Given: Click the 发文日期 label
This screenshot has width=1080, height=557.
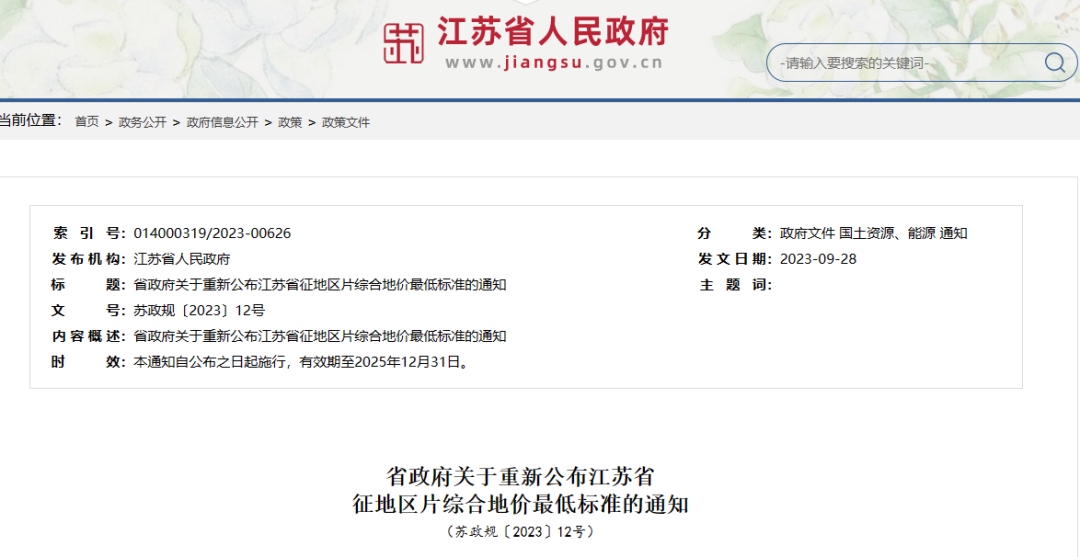Looking at the screenshot, I should (x=735, y=260).
